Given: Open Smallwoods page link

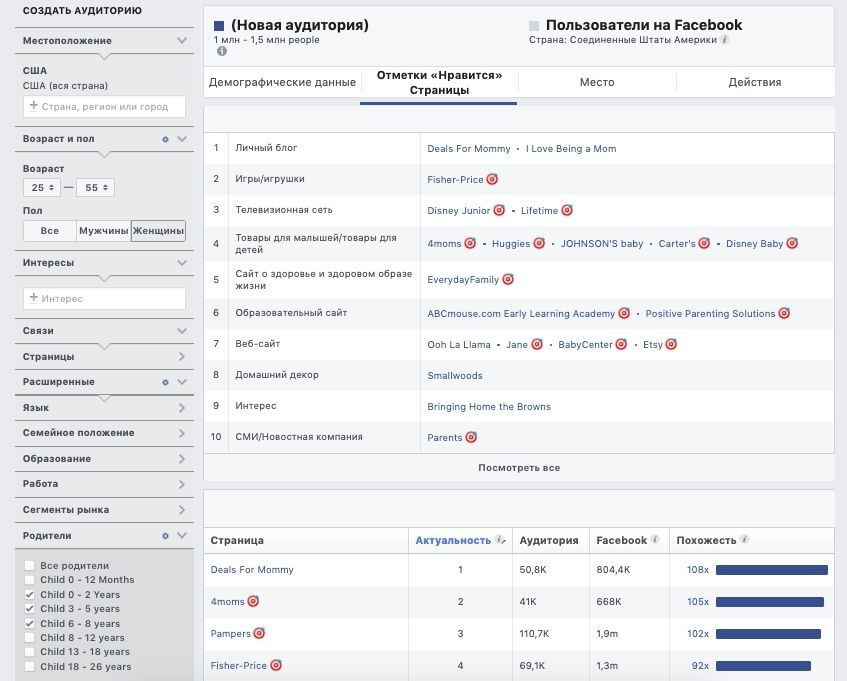Looking at the screenshot, I should point(455,375).
